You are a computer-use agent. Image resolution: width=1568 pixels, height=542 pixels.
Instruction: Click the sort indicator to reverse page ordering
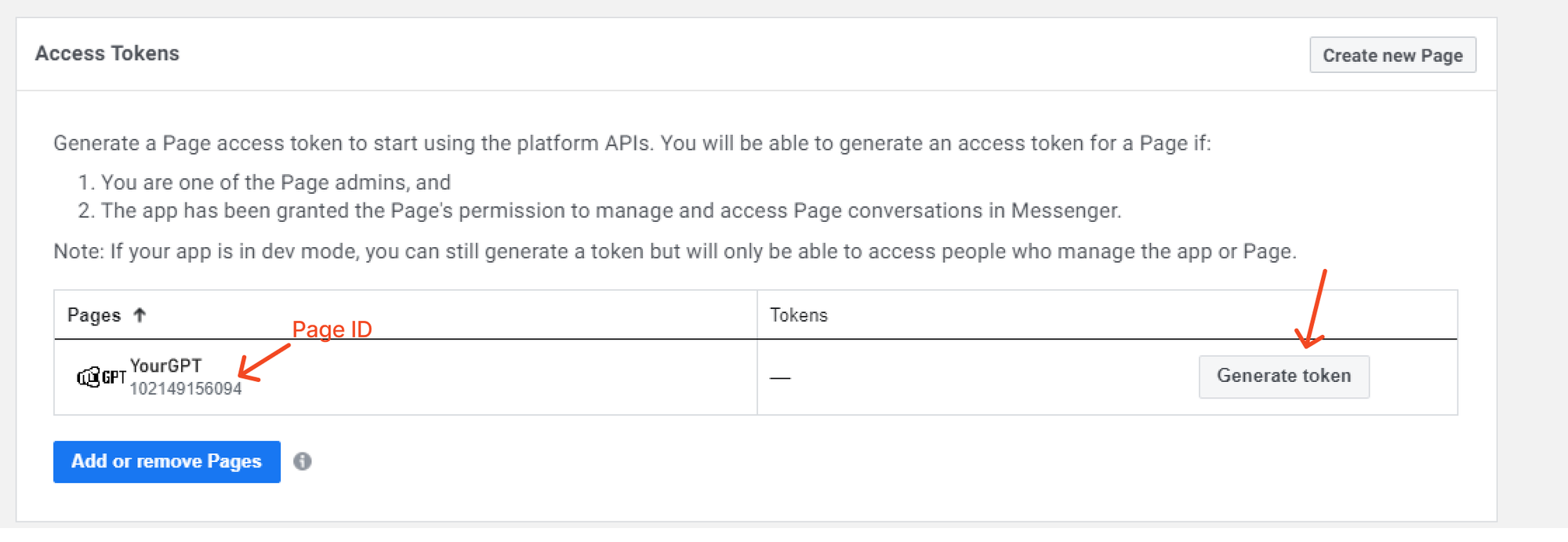coord(140,315)
